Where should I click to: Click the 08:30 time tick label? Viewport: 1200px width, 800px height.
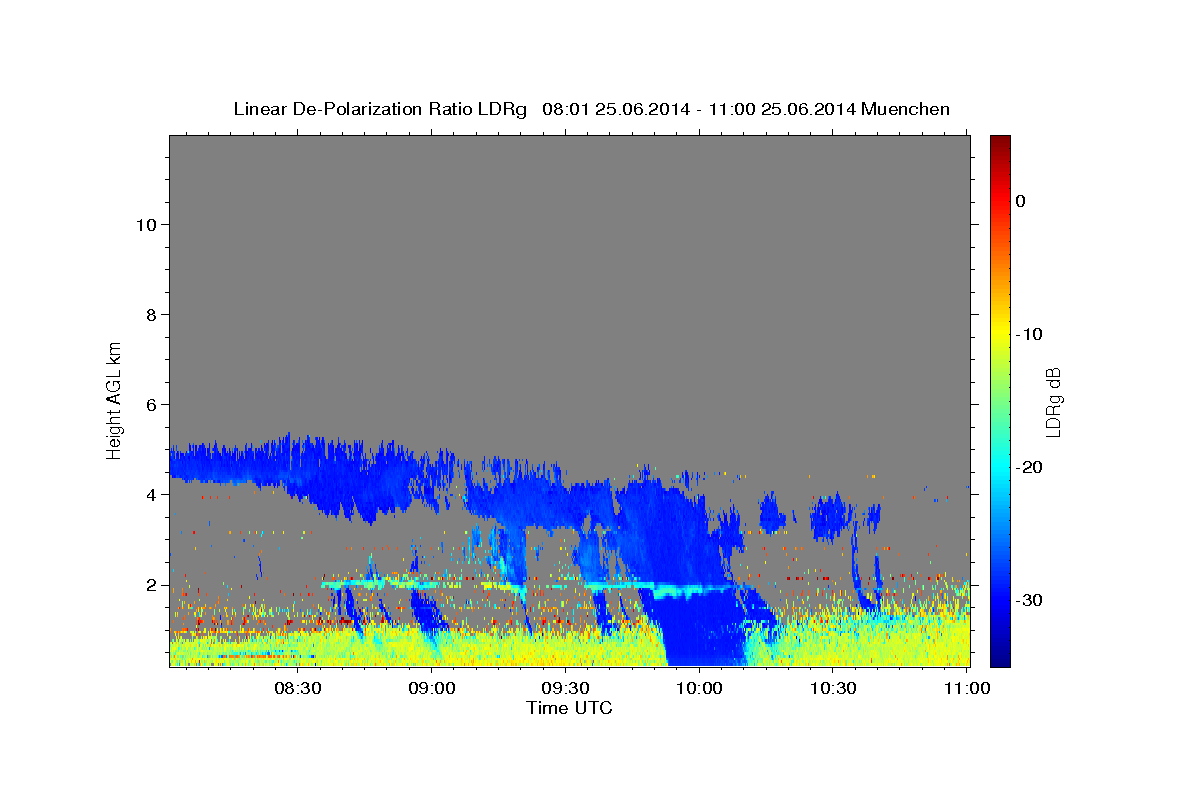(x=298, y=688)
